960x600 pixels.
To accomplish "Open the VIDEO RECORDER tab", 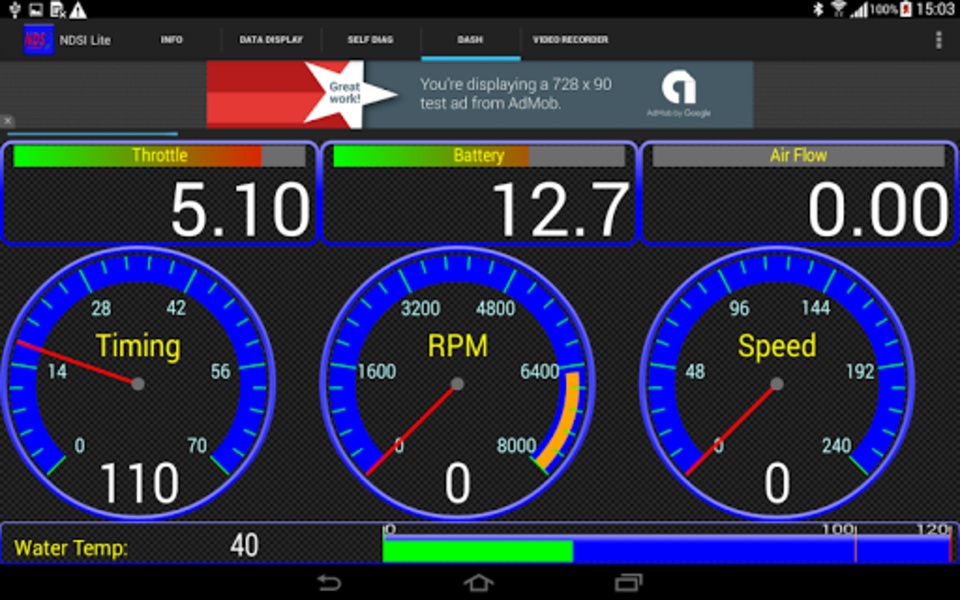I will pos(570,40).
